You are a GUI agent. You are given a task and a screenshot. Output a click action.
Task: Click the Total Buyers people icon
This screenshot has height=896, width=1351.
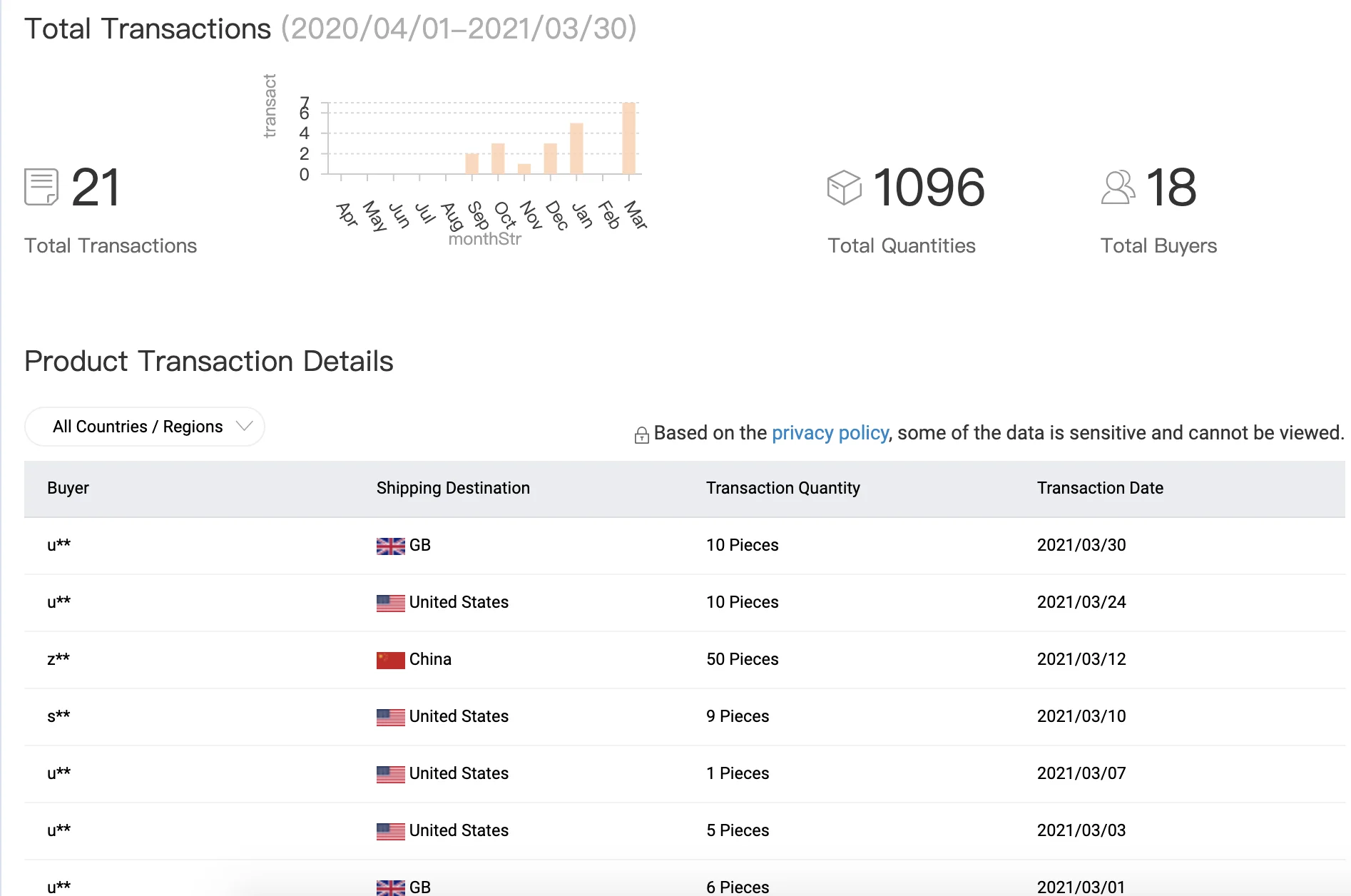tap(1117, 188)
